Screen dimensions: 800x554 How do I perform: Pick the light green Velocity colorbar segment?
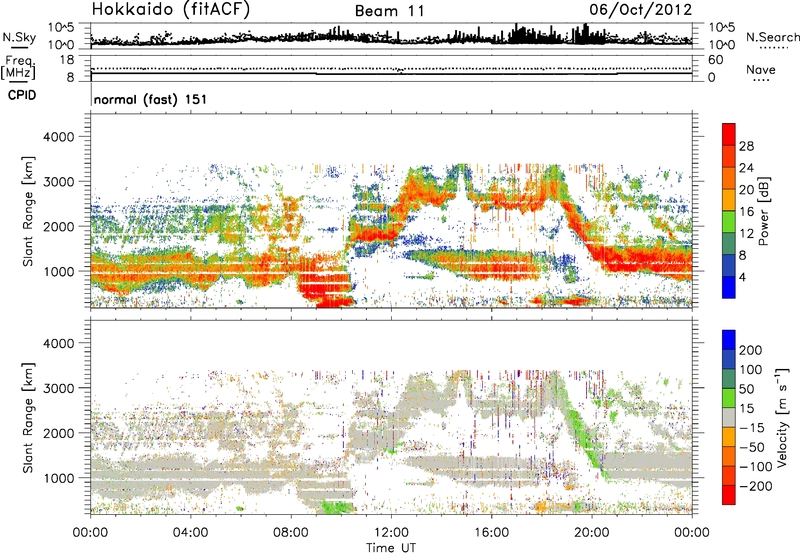pos(729,398)
